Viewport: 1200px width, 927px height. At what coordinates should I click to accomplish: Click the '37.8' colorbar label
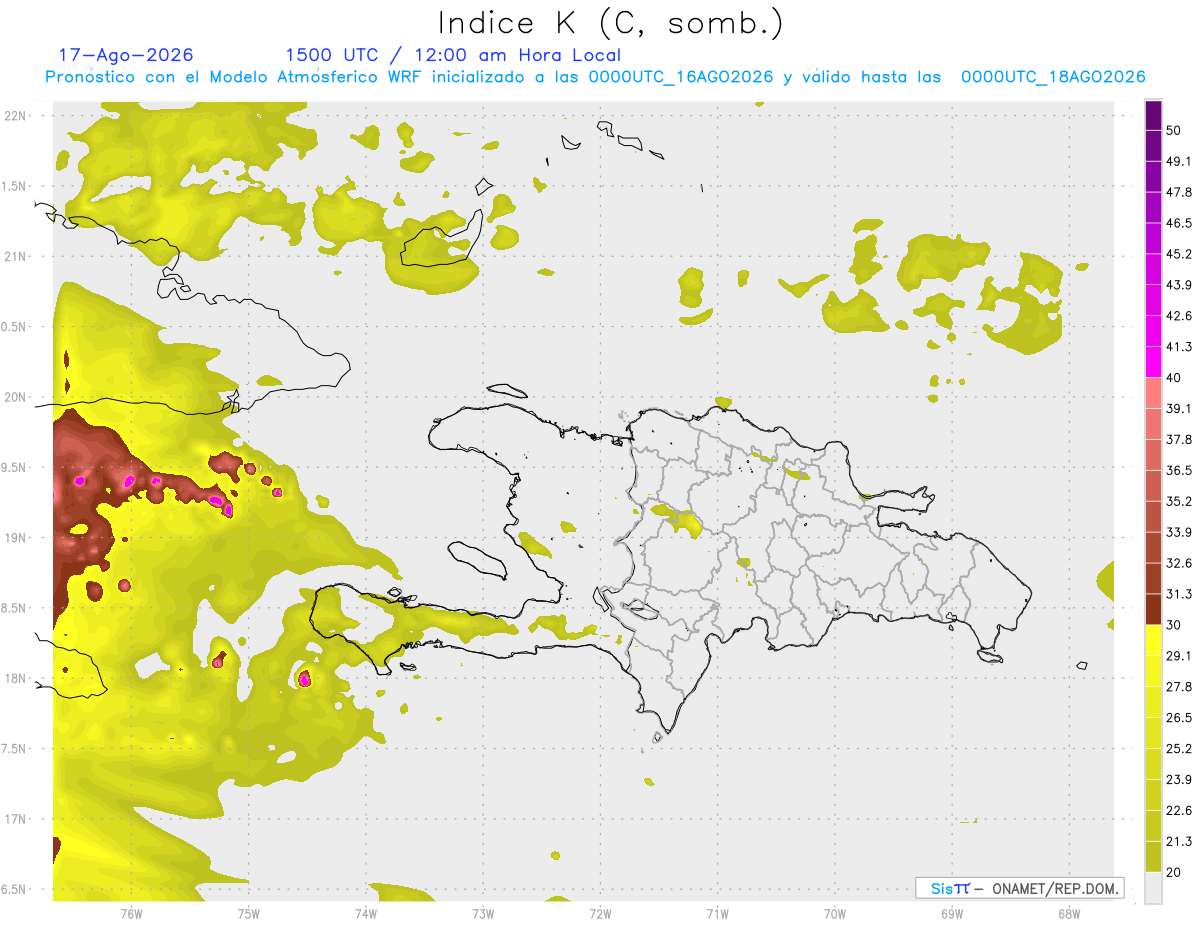click(x=1179, y=439)
